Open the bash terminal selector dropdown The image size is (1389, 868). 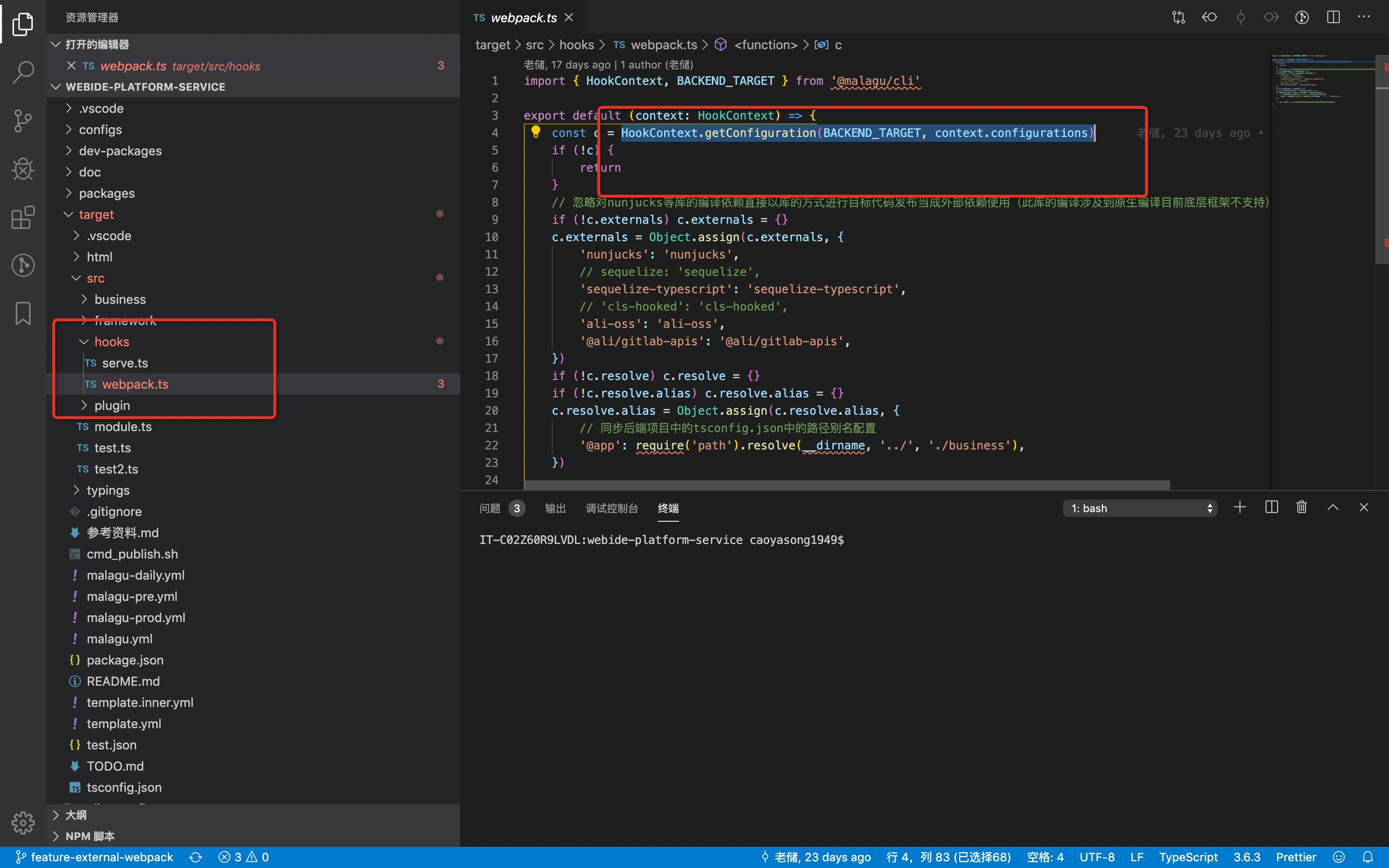[1140, 508]
